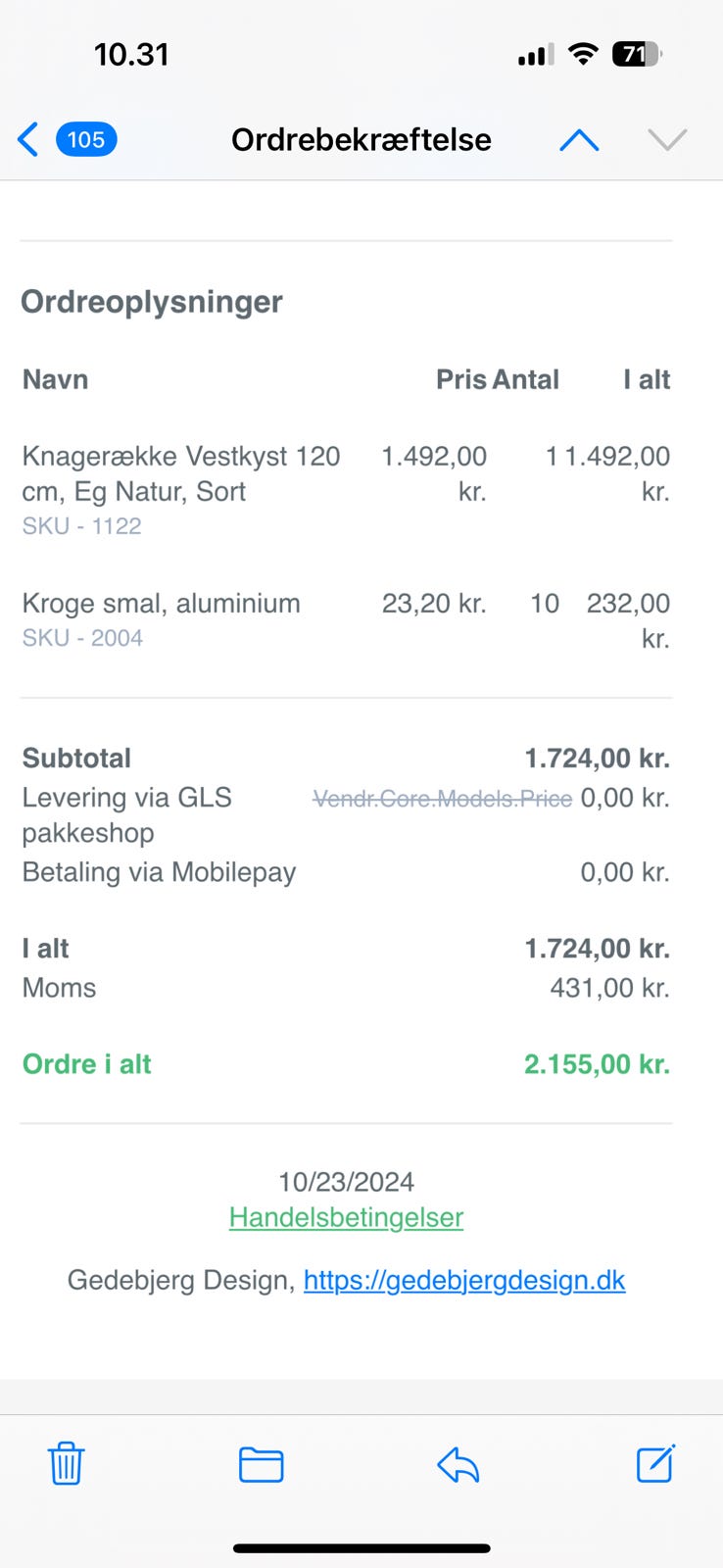Move the email using the folder icon
Screen dimensions: 723x1568
pyautogui.click(x=262, y=1464)
